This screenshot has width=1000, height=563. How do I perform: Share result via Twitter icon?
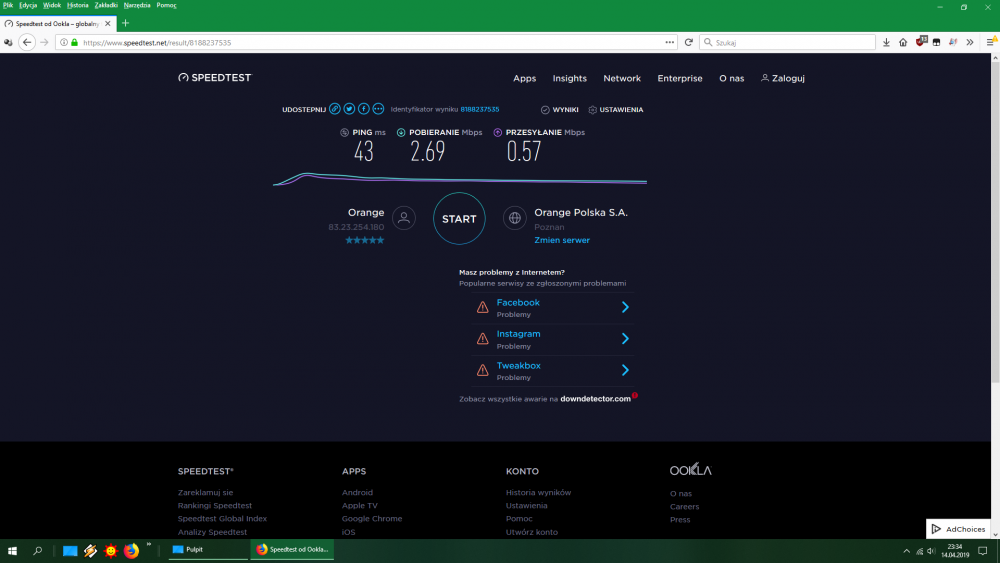click(349, 109)
